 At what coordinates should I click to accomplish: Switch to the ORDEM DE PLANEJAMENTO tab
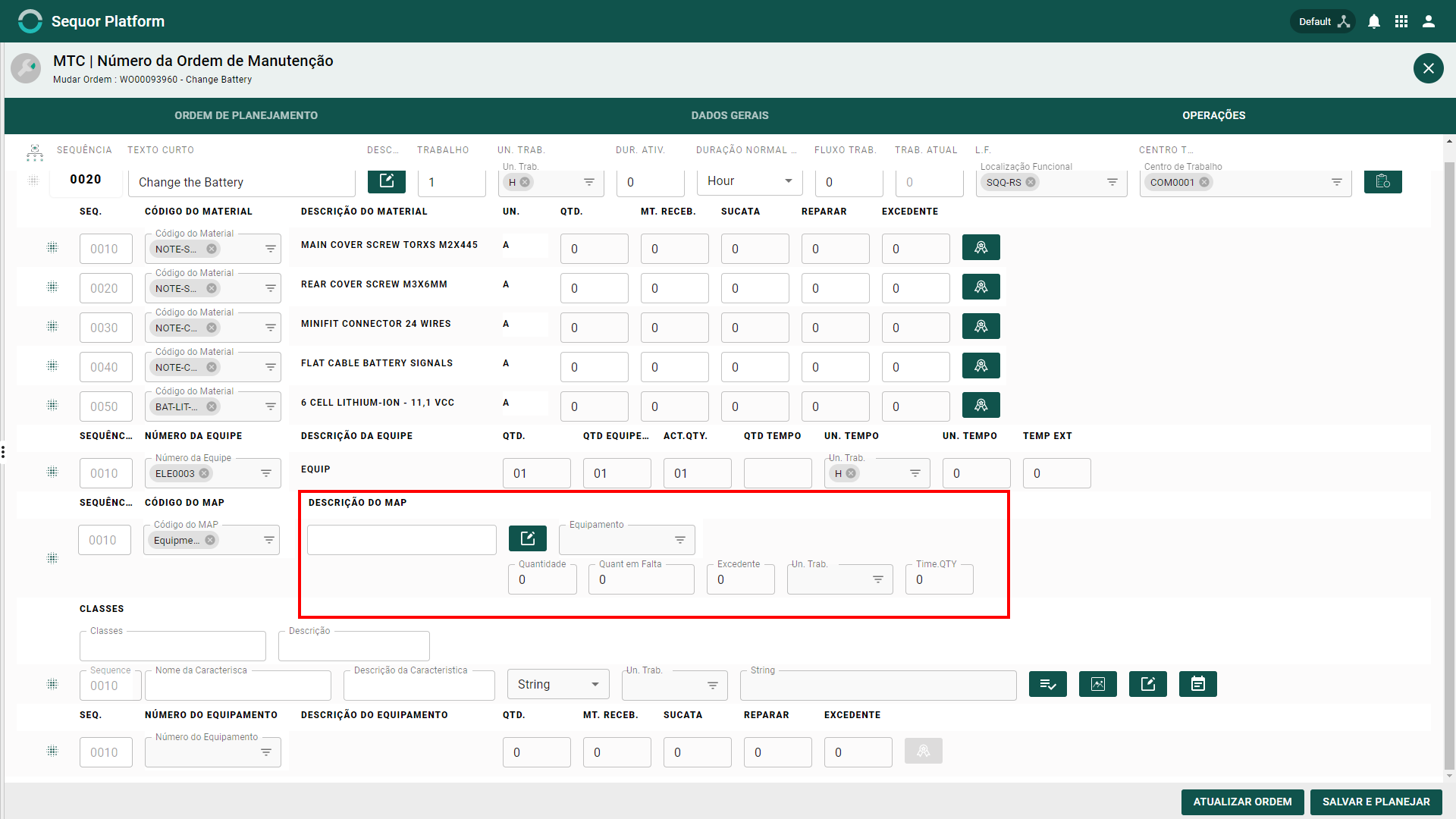coord(246,115)
